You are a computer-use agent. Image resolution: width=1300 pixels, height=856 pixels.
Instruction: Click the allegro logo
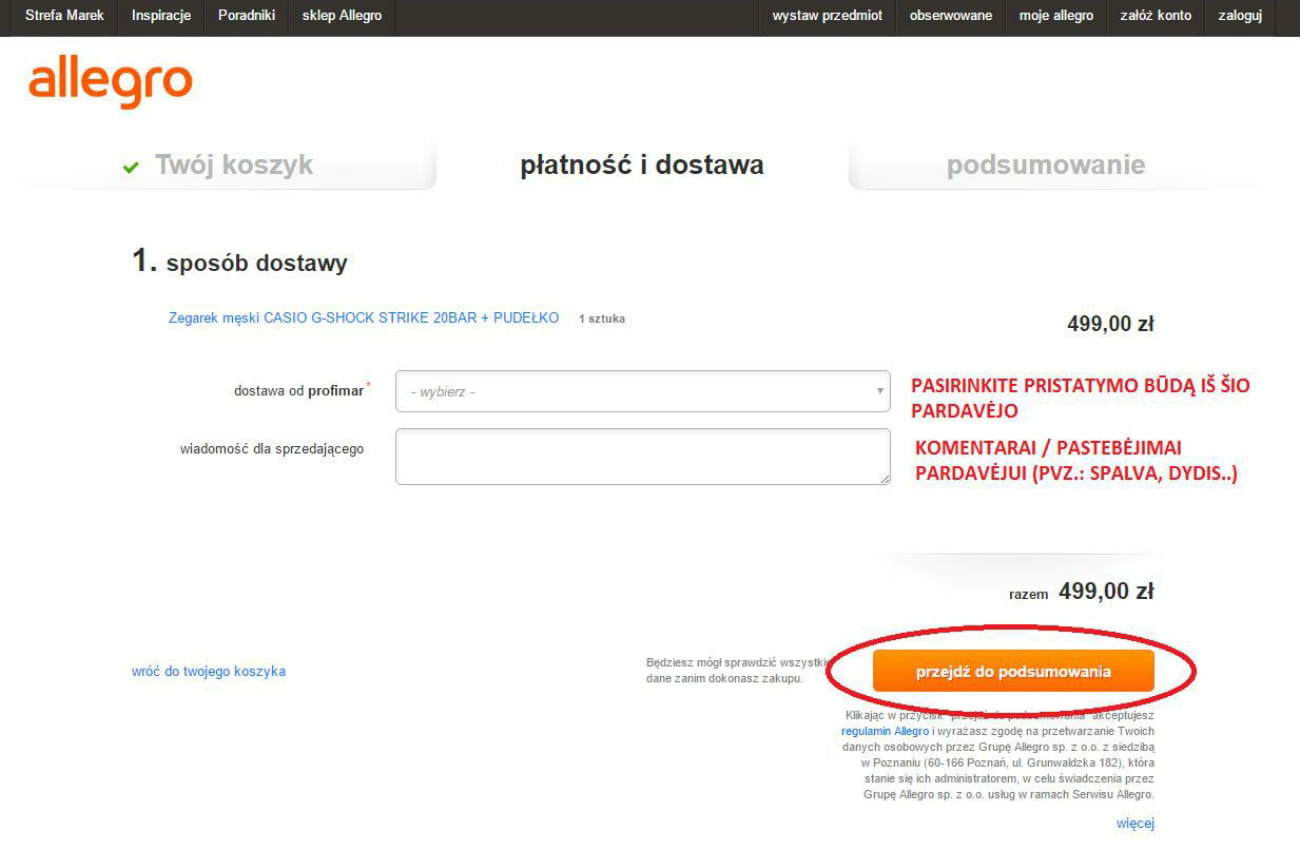tap(110, 84)
